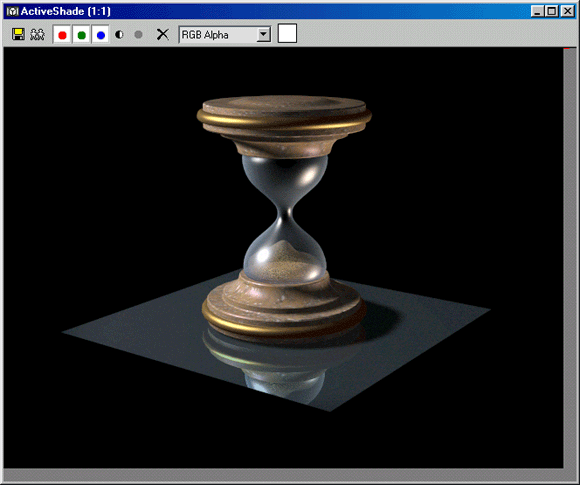The image size is (580, 485).
Task: Open the white color swatch
Action: [x=287, y=34]
